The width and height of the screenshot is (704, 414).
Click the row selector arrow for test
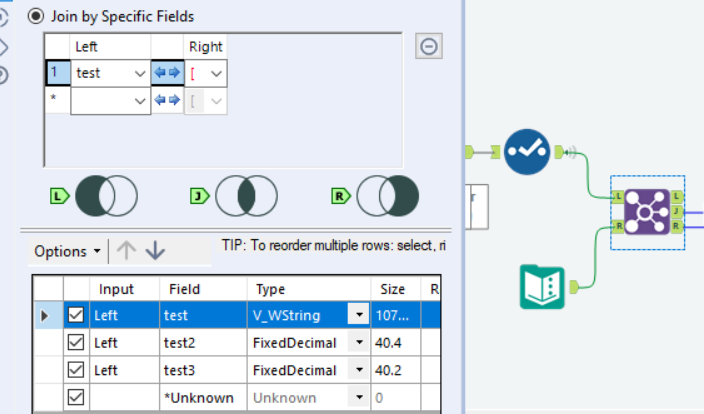48,315
